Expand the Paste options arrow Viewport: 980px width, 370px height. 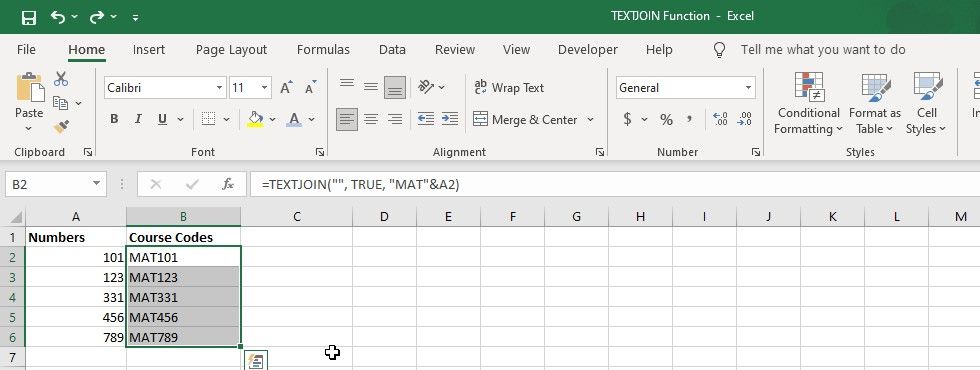29,129
